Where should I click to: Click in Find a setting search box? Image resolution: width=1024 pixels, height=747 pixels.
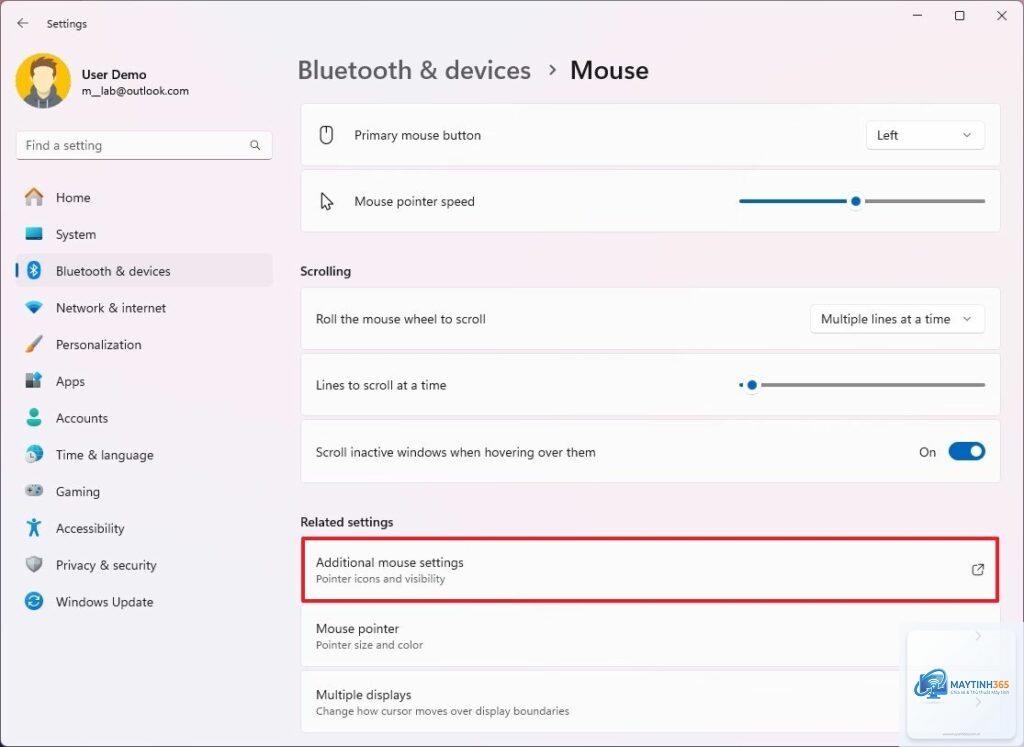click(x=144, y=145)
